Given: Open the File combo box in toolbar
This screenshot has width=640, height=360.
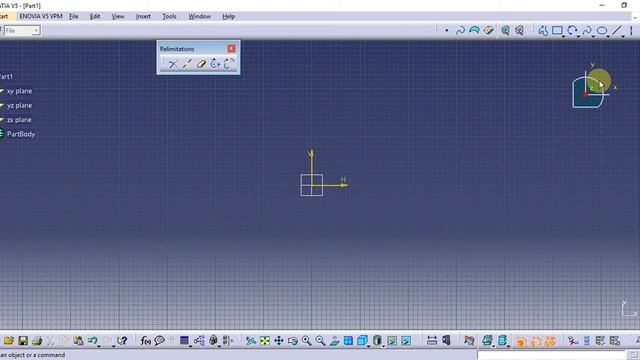Looking at the screenshot, I should (x=22, y=31).
